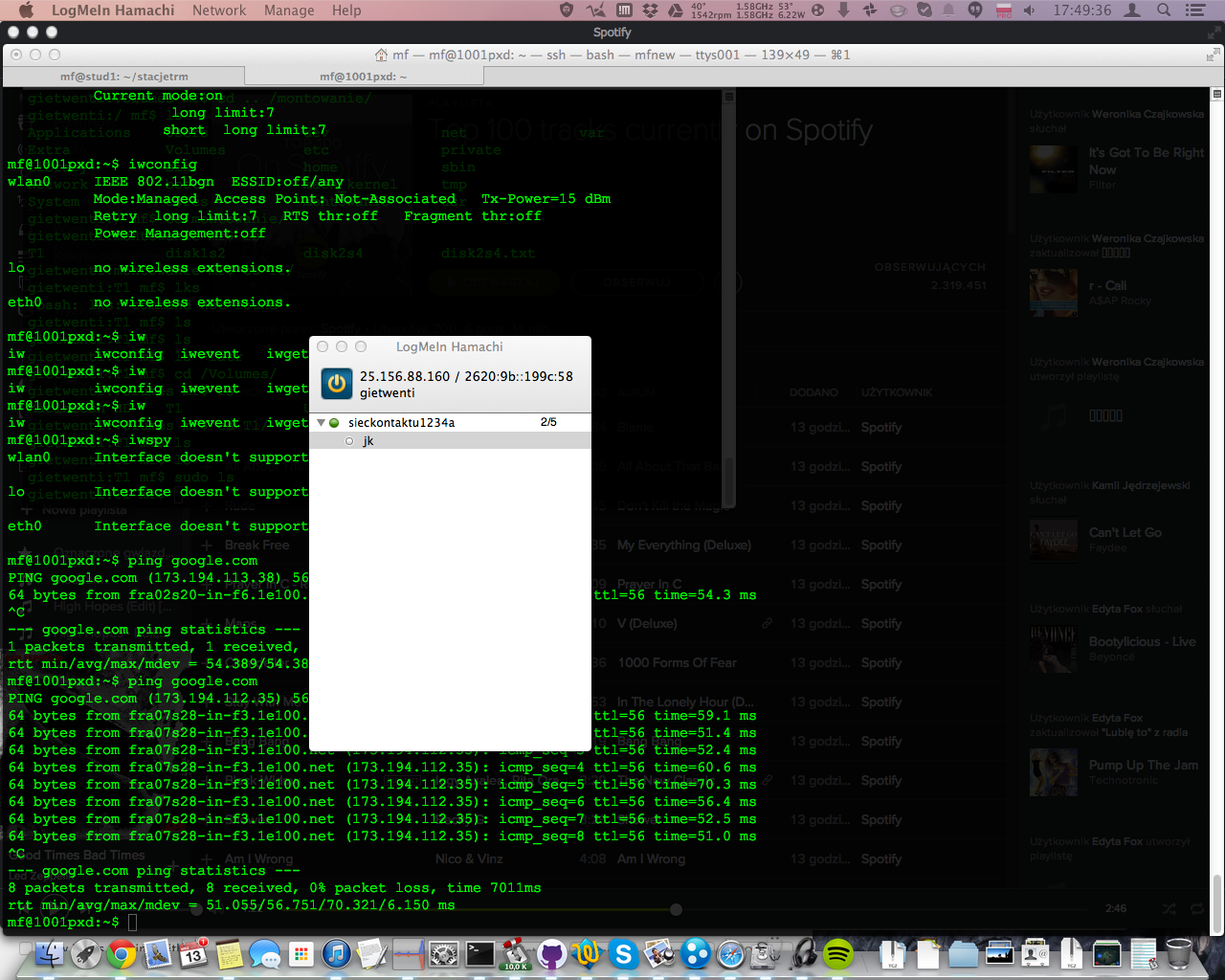The height and width of the screenshot is (980, 1225).
Task: Click the notification bell menu bar icon
Action: [x=948, y=11]
